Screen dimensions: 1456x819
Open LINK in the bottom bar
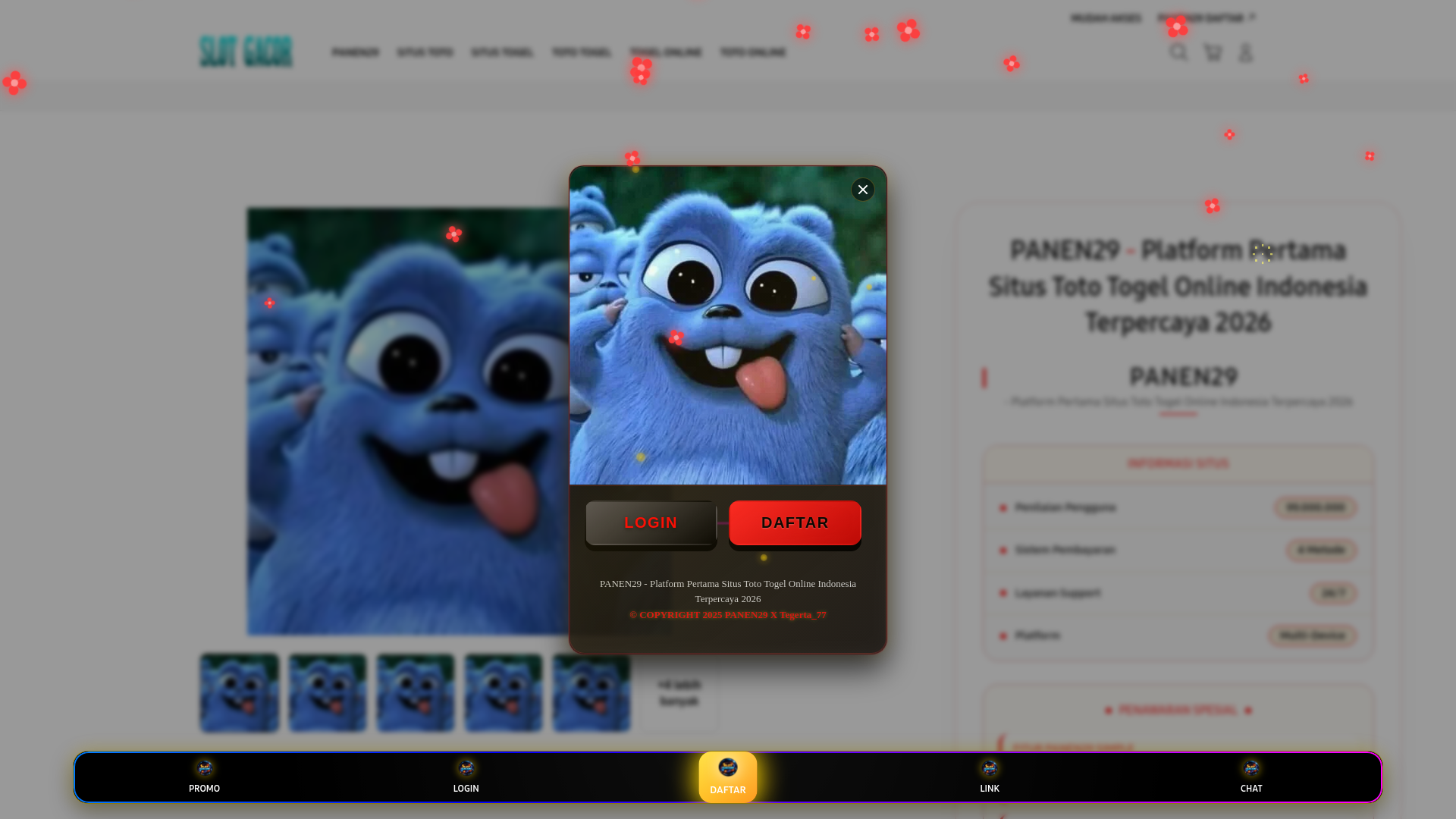point(989,777)
